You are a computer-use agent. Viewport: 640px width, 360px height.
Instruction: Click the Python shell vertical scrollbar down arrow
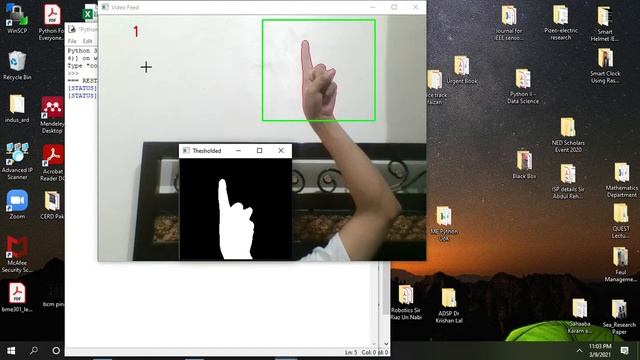click(386, 344)
